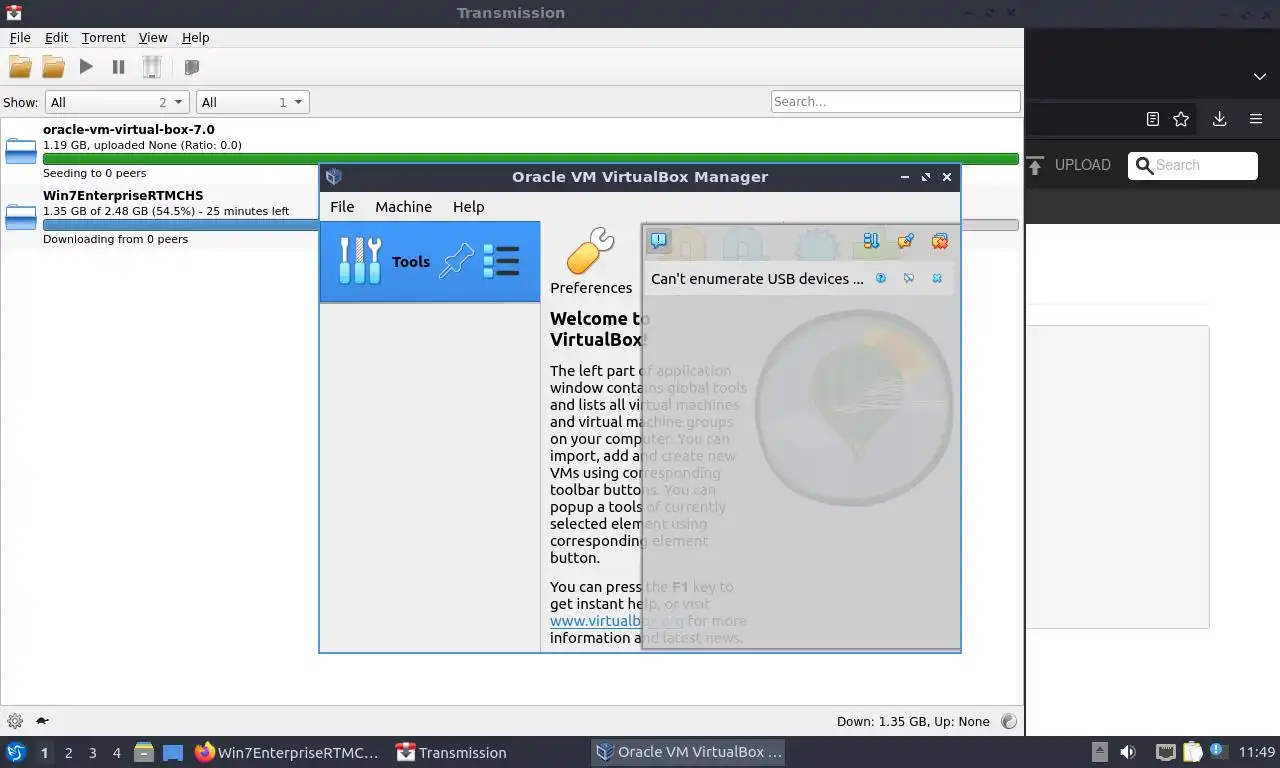This screenshot has width=1280, height=768.
Task: Click the blue progress bar of Win7EnterpriseRTMCHS
Action: 180,225
